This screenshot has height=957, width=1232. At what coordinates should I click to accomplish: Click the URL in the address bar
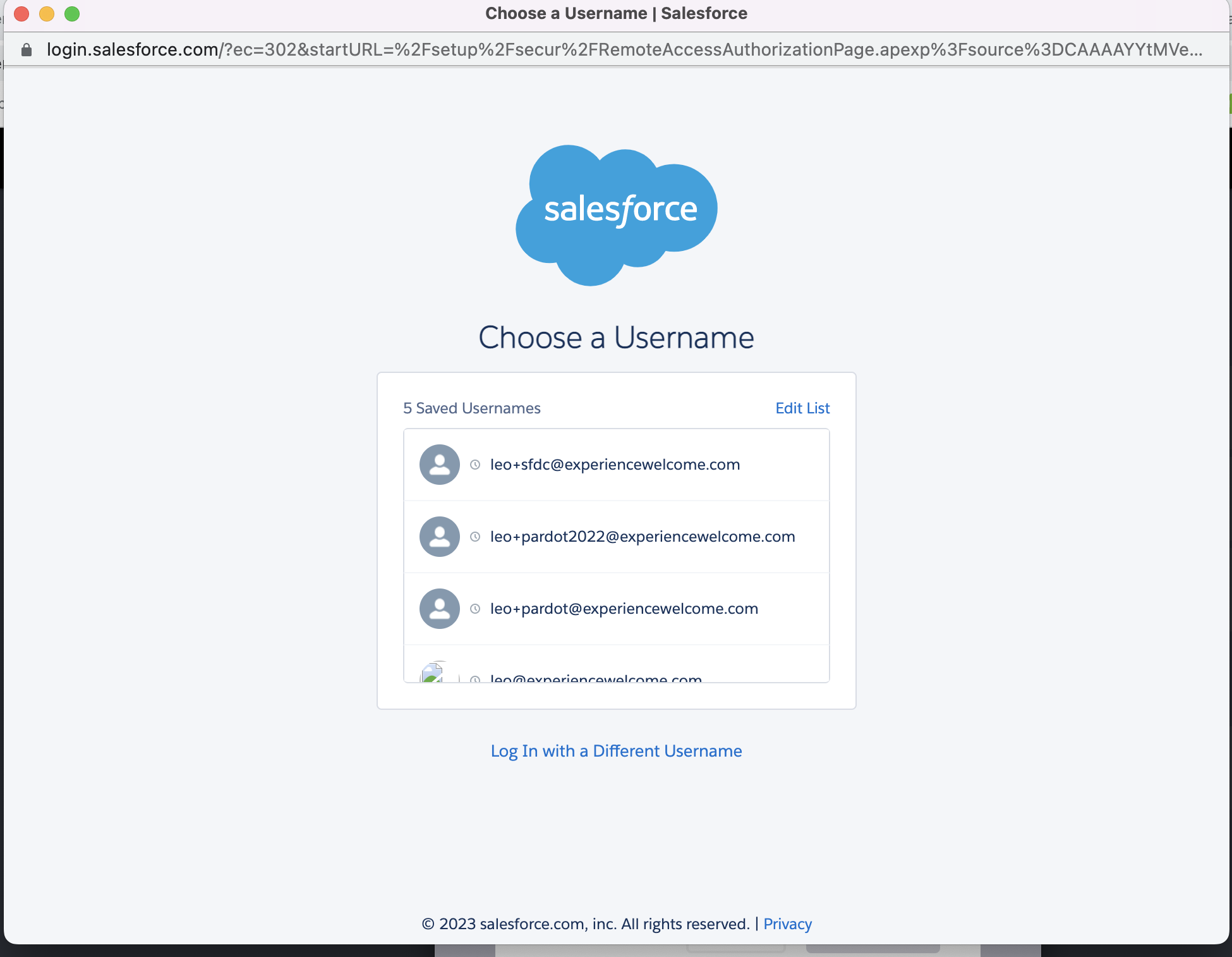pos(624,50)
